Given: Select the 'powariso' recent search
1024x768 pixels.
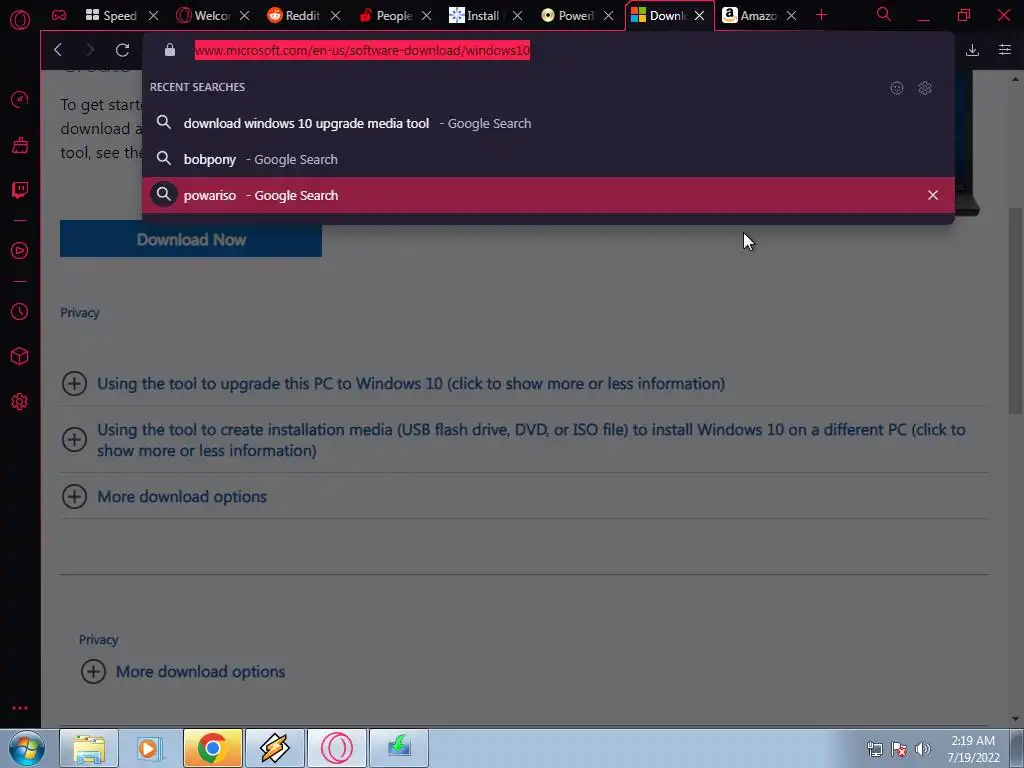Looking at the screenshot, I should coord(548,195).
